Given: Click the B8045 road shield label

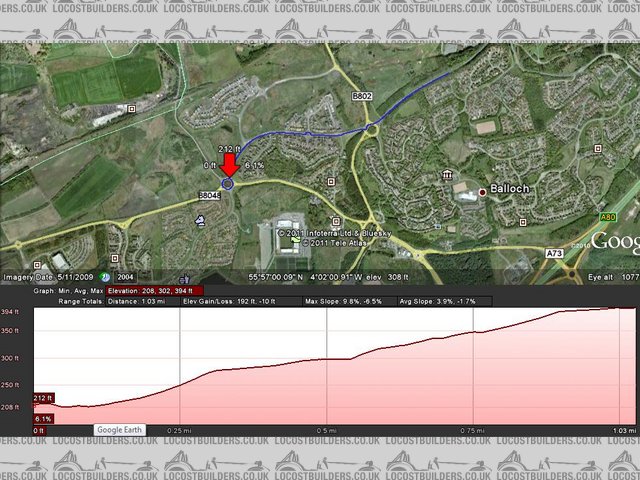Looking at the screenshot, I should pos(209,195).
